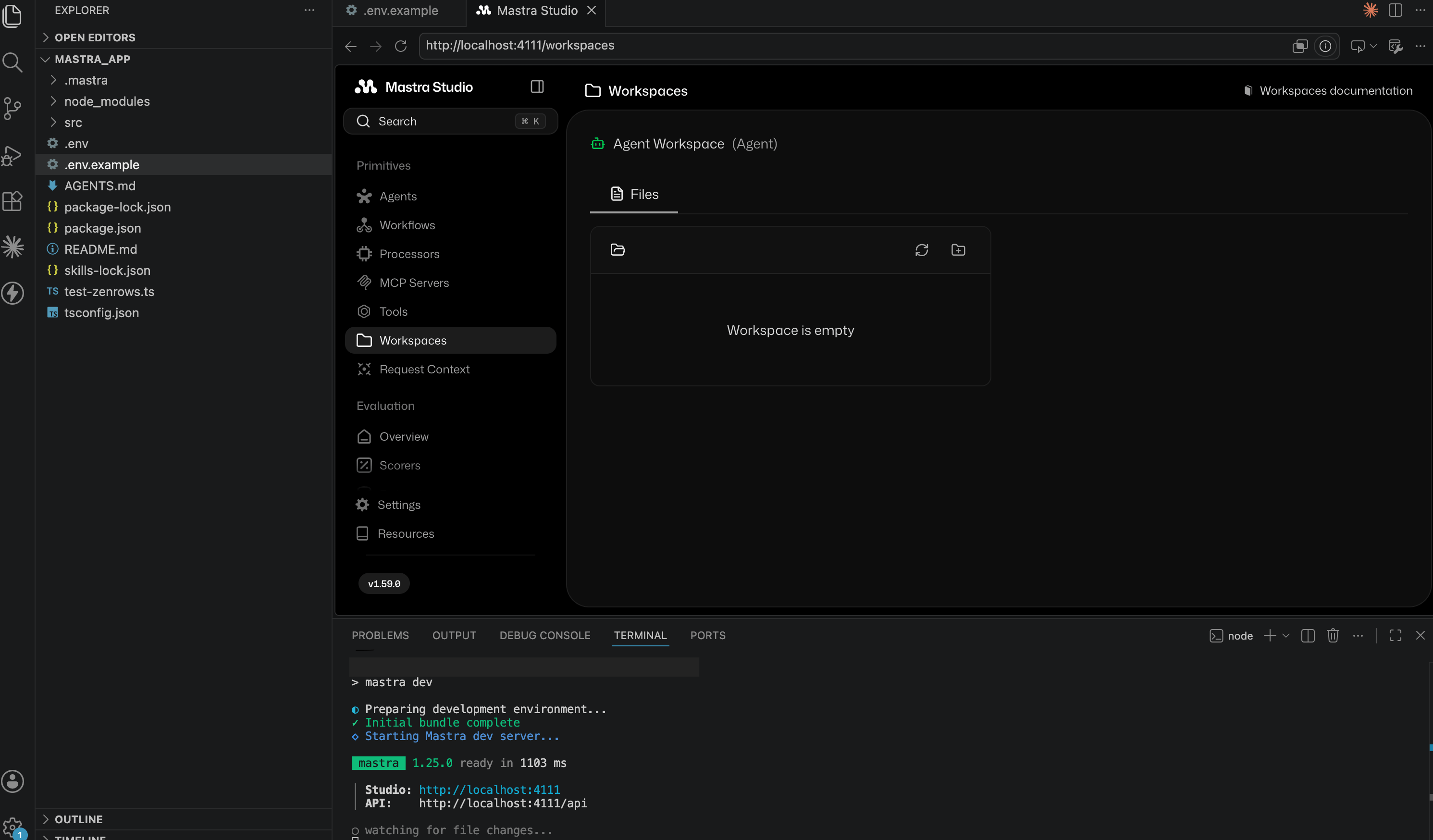
Task: Open the workspace root folder icon
Action: [618, 250]
